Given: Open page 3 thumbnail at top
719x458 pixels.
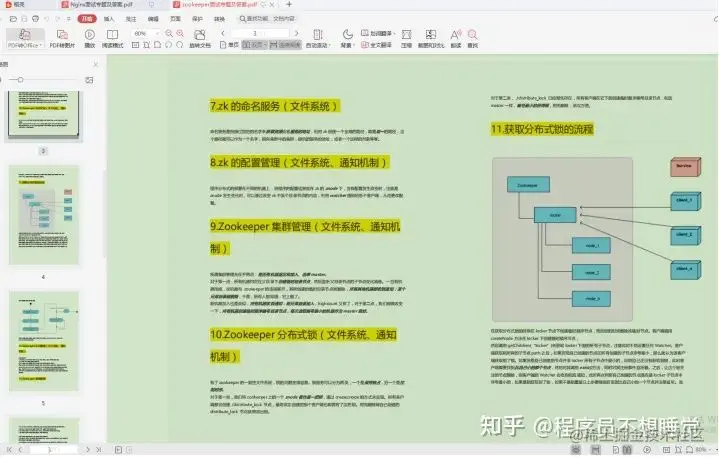Looking at the screenshot, I should point(44,115).
